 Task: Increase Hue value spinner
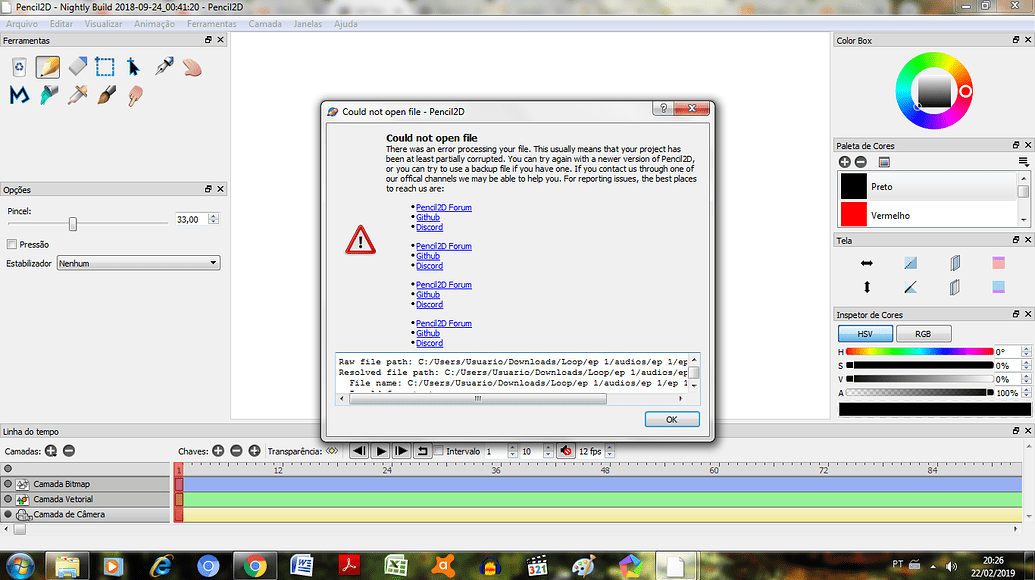coord(1026,349)
